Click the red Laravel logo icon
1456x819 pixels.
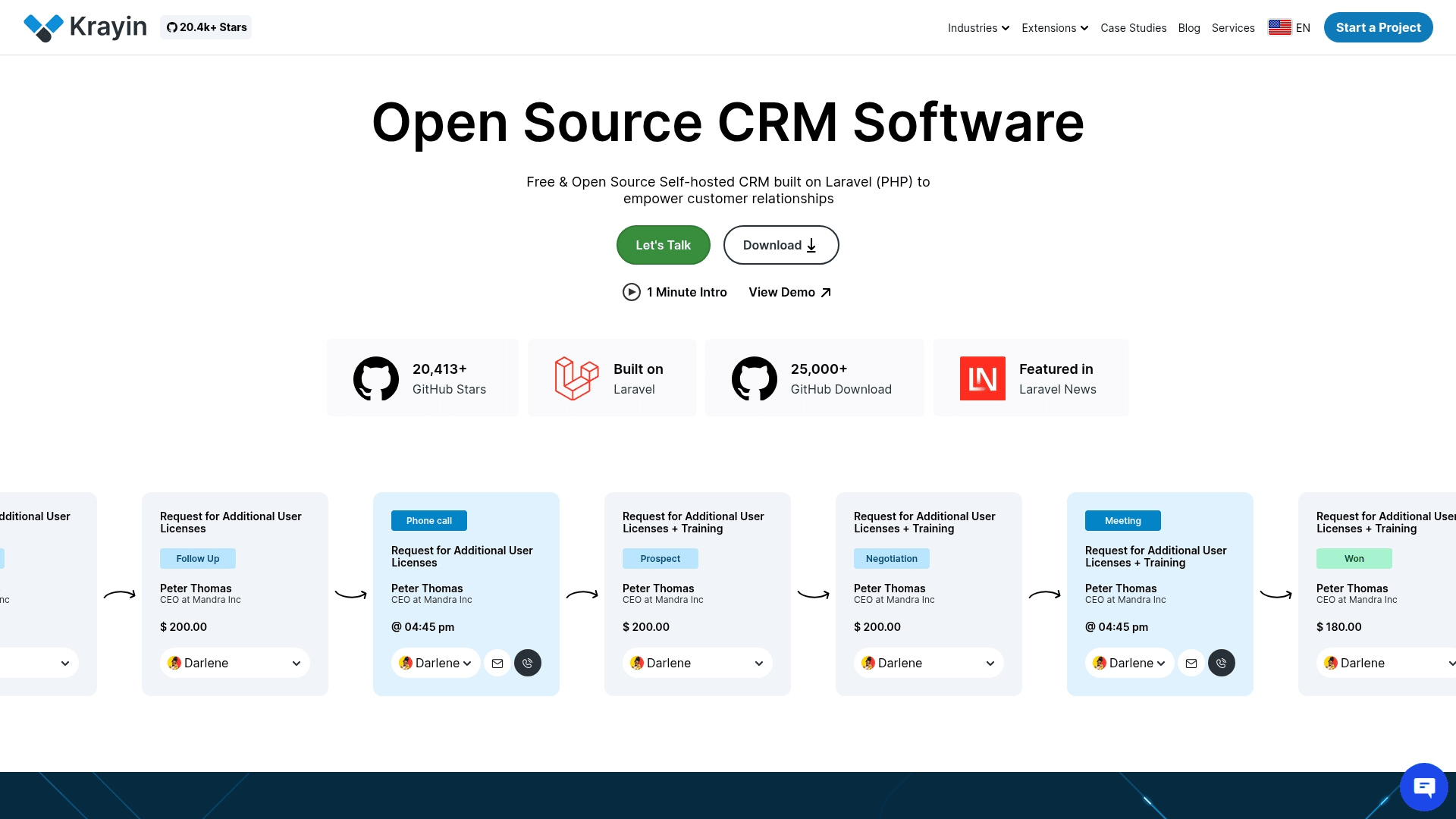(x=576, y=378)
